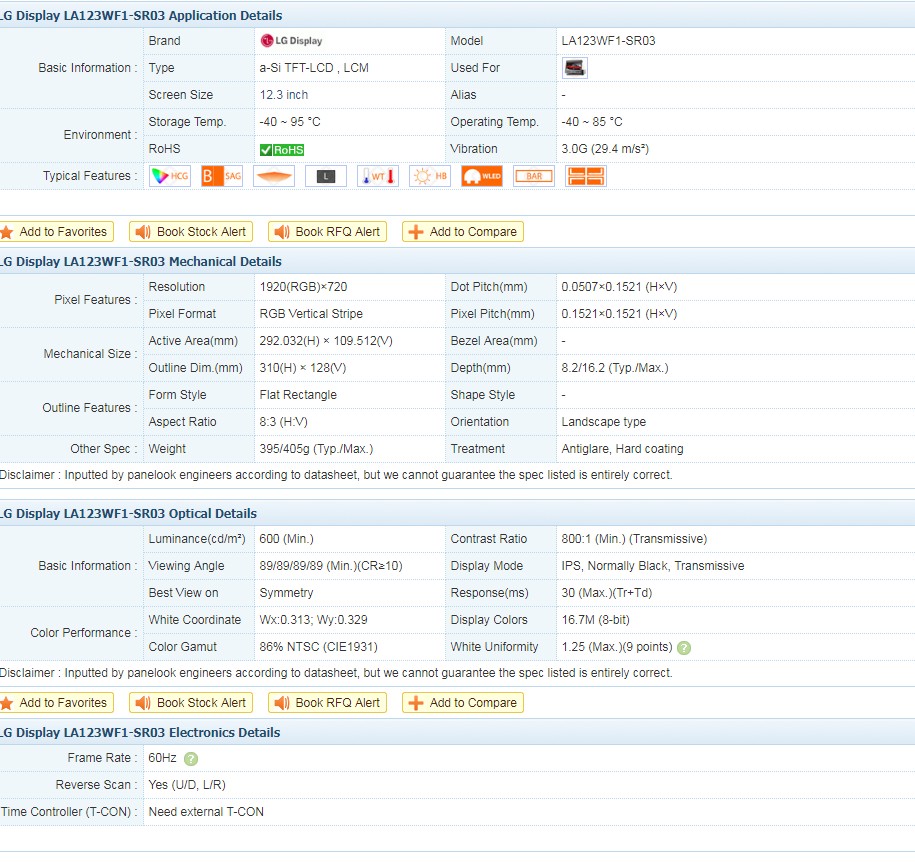The width and height of the screenshot is (915, 862).
Task: Select the depth value 8.2/16.2 (Typ./Max.)
Action: (x=615, y=368)
